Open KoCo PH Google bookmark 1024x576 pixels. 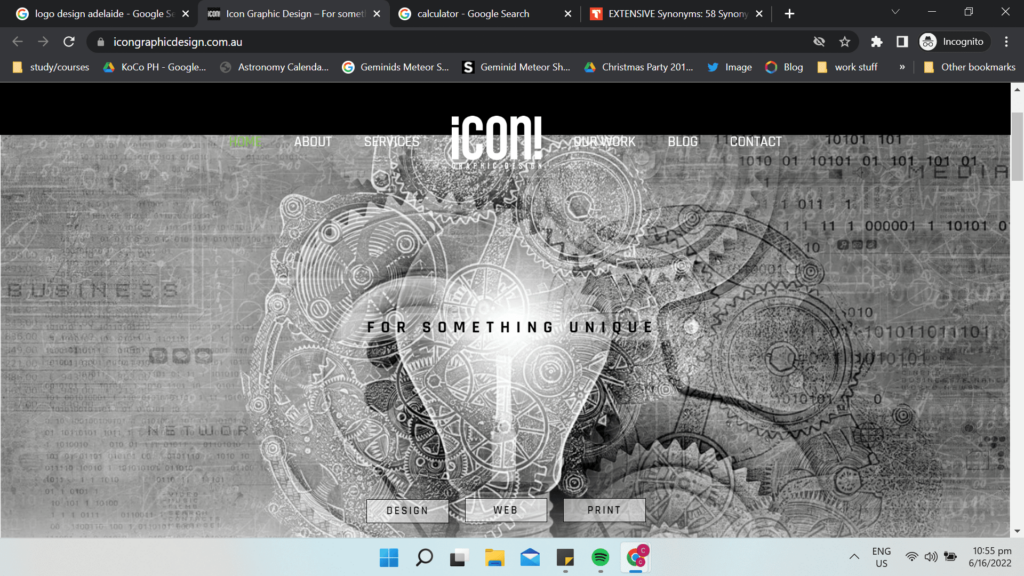pyautogui.click(x=155, y=67)
